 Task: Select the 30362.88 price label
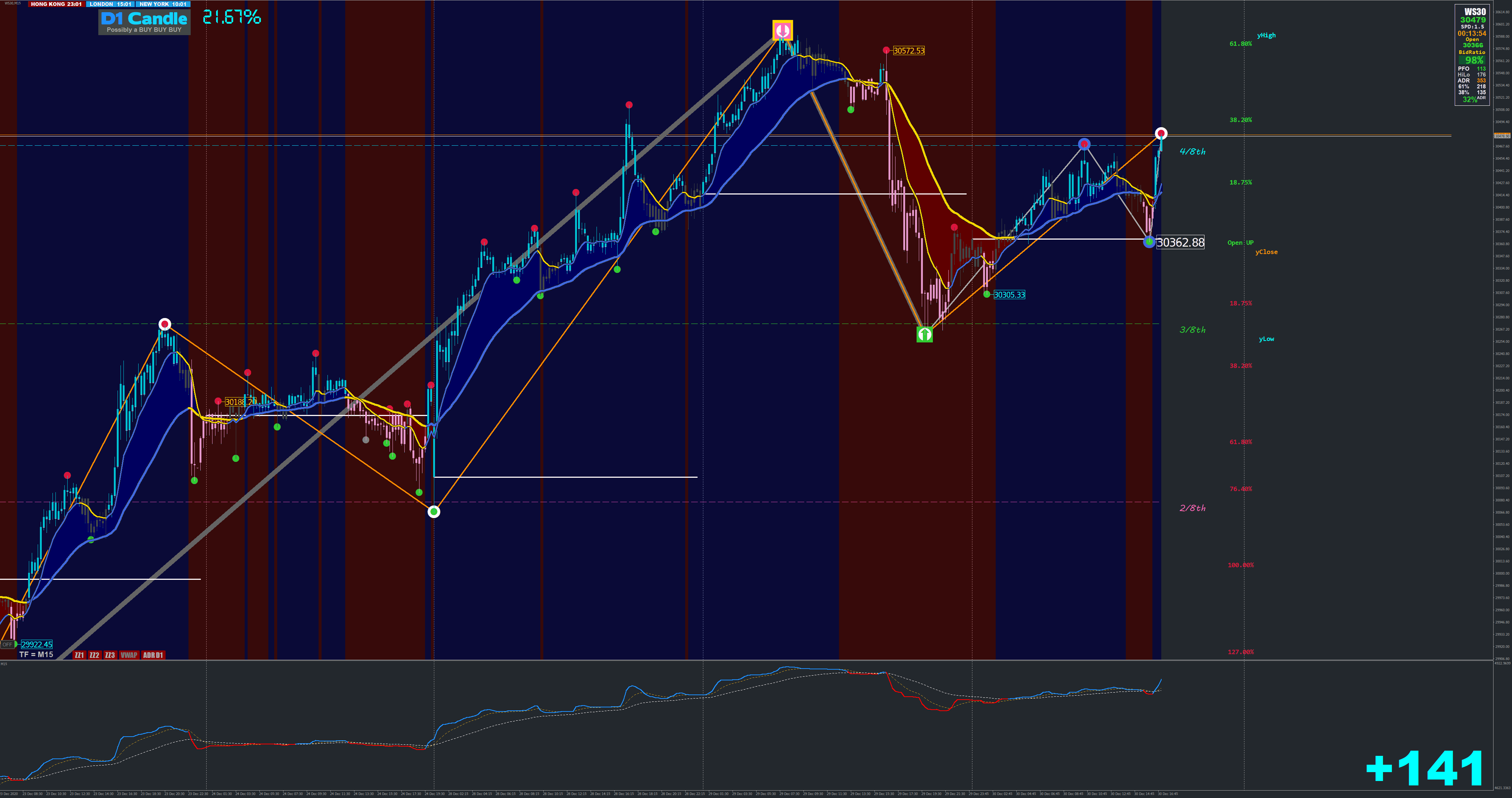[x=1180, y=243]
